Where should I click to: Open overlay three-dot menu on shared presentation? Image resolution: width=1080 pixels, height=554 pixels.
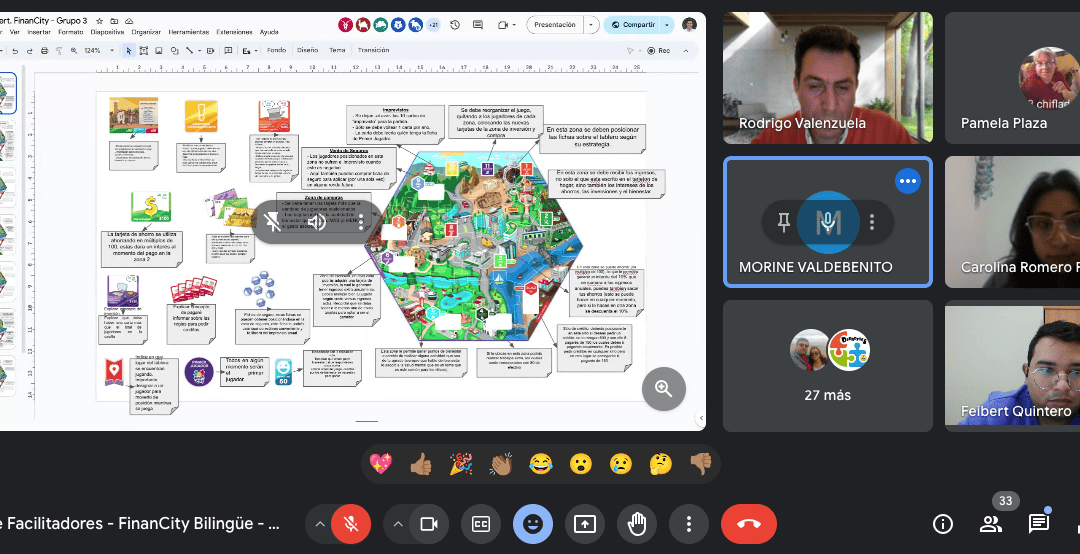point(360,222)
